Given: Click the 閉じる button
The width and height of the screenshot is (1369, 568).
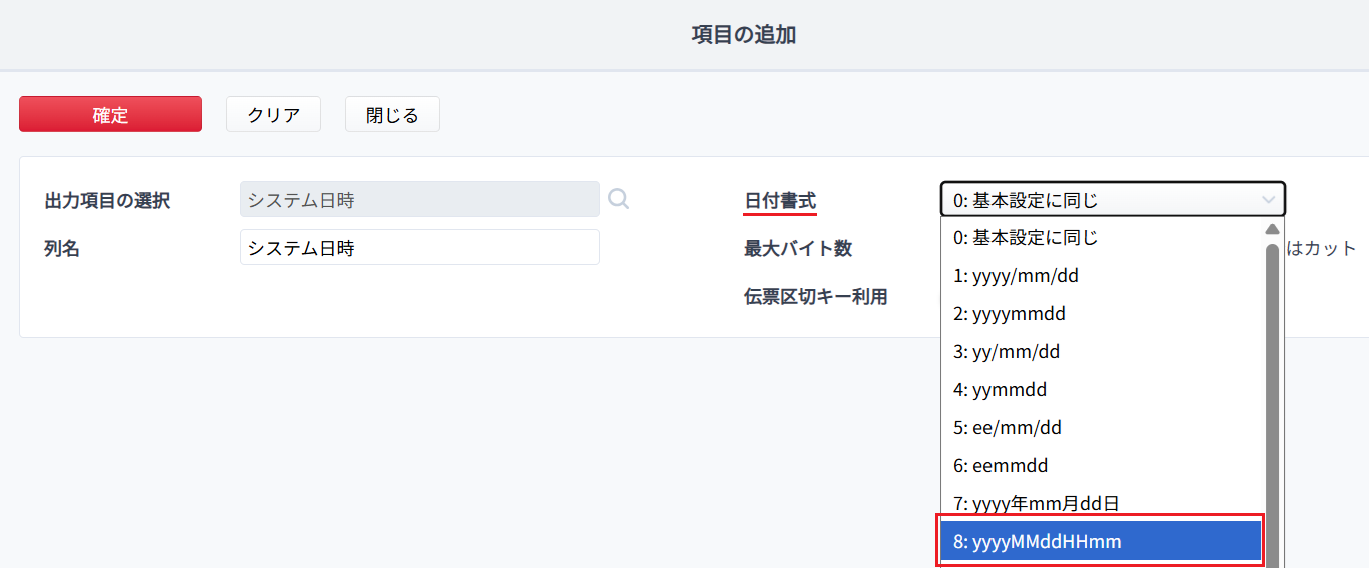Looking at the screenshot, I should point(392,114).
